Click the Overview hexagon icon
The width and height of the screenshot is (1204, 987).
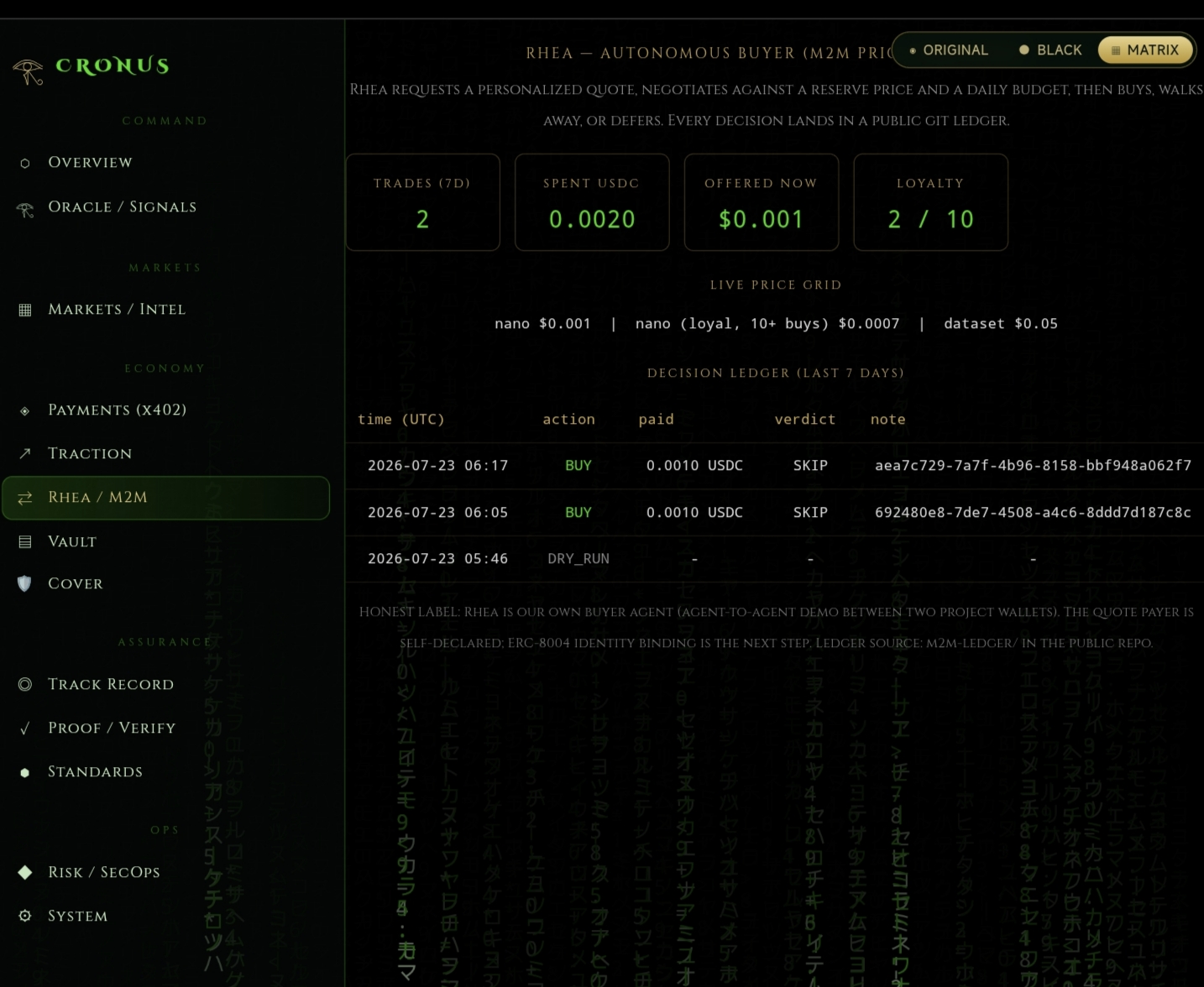pyautogui.click(x=25, y=163)
